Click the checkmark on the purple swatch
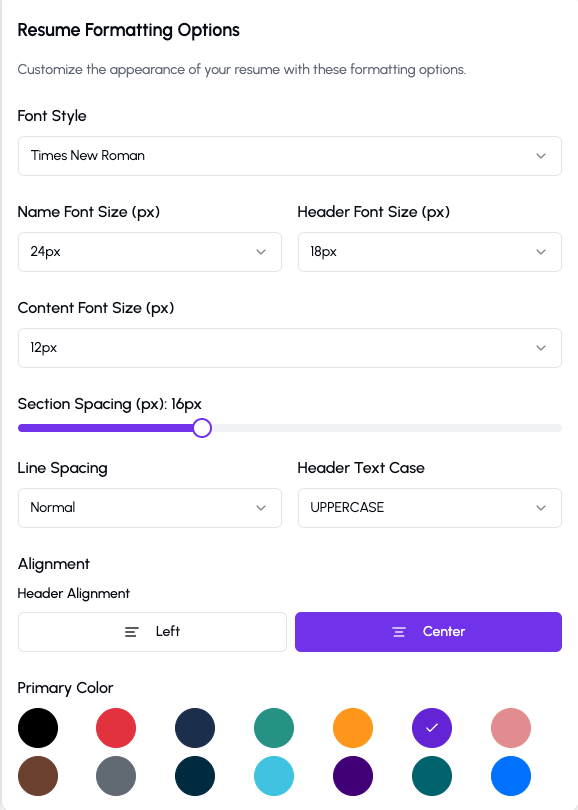578x810 pixels. 432,727
